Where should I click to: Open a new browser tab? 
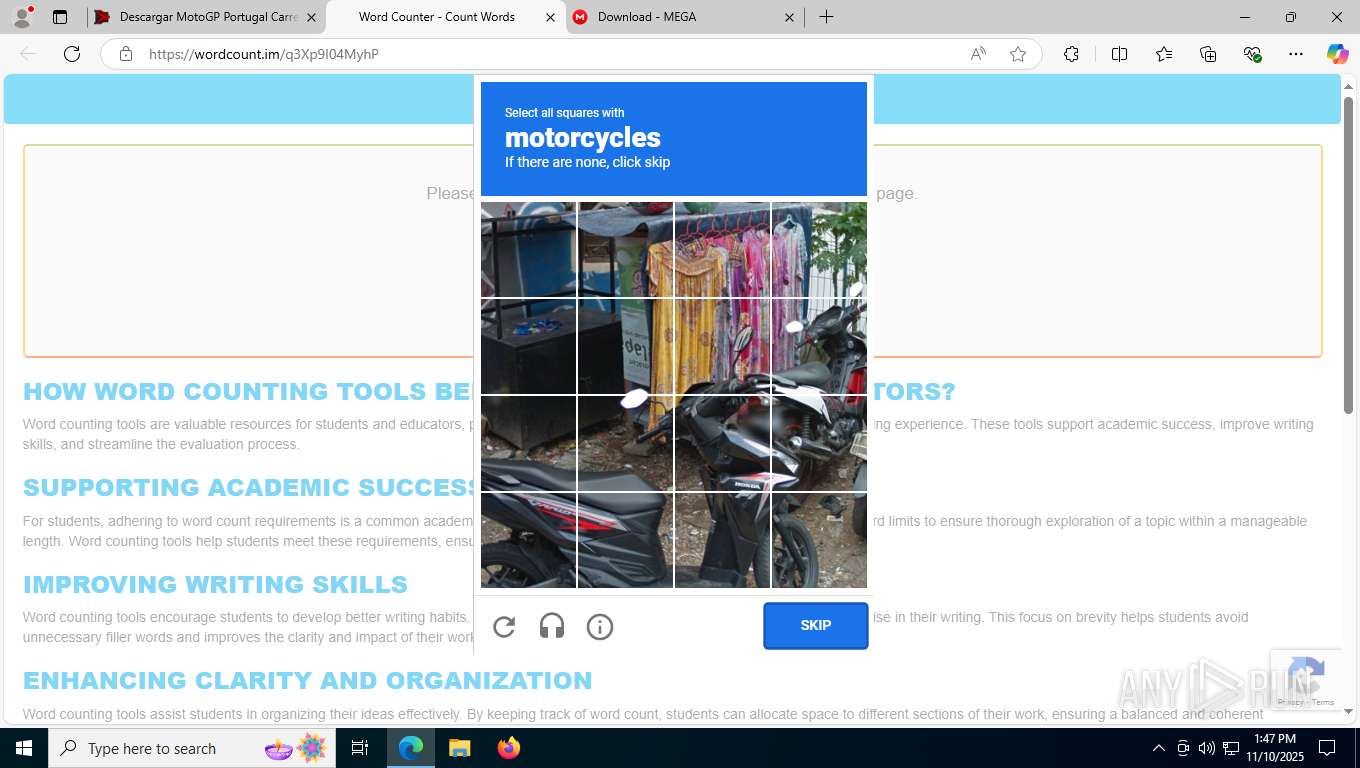826,17
